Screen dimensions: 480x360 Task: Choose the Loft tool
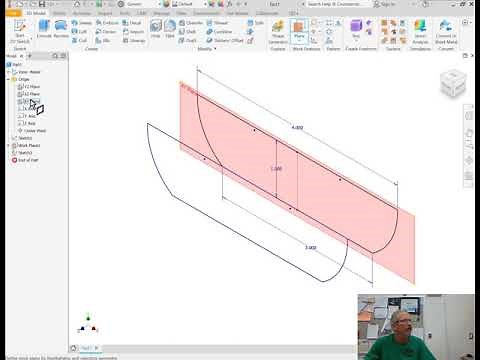tap(79, 31)
